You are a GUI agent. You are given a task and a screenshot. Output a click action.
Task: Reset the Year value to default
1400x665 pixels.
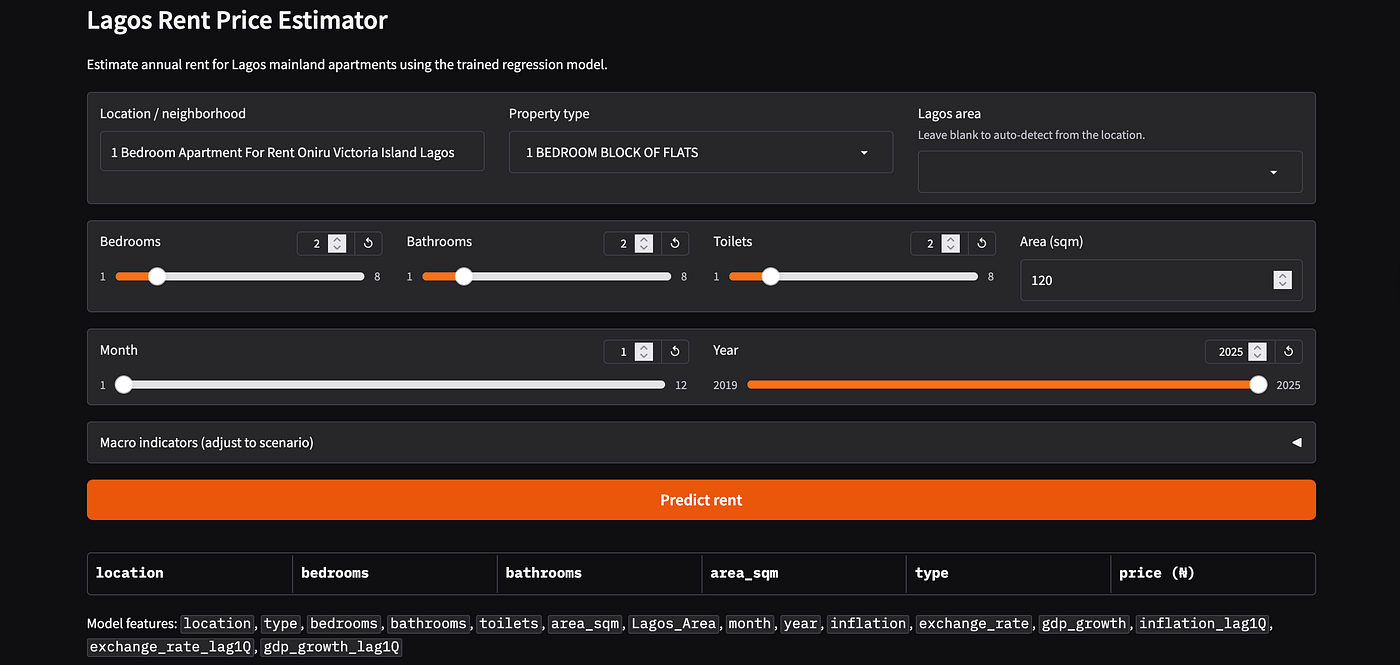tap(1288, 351)
